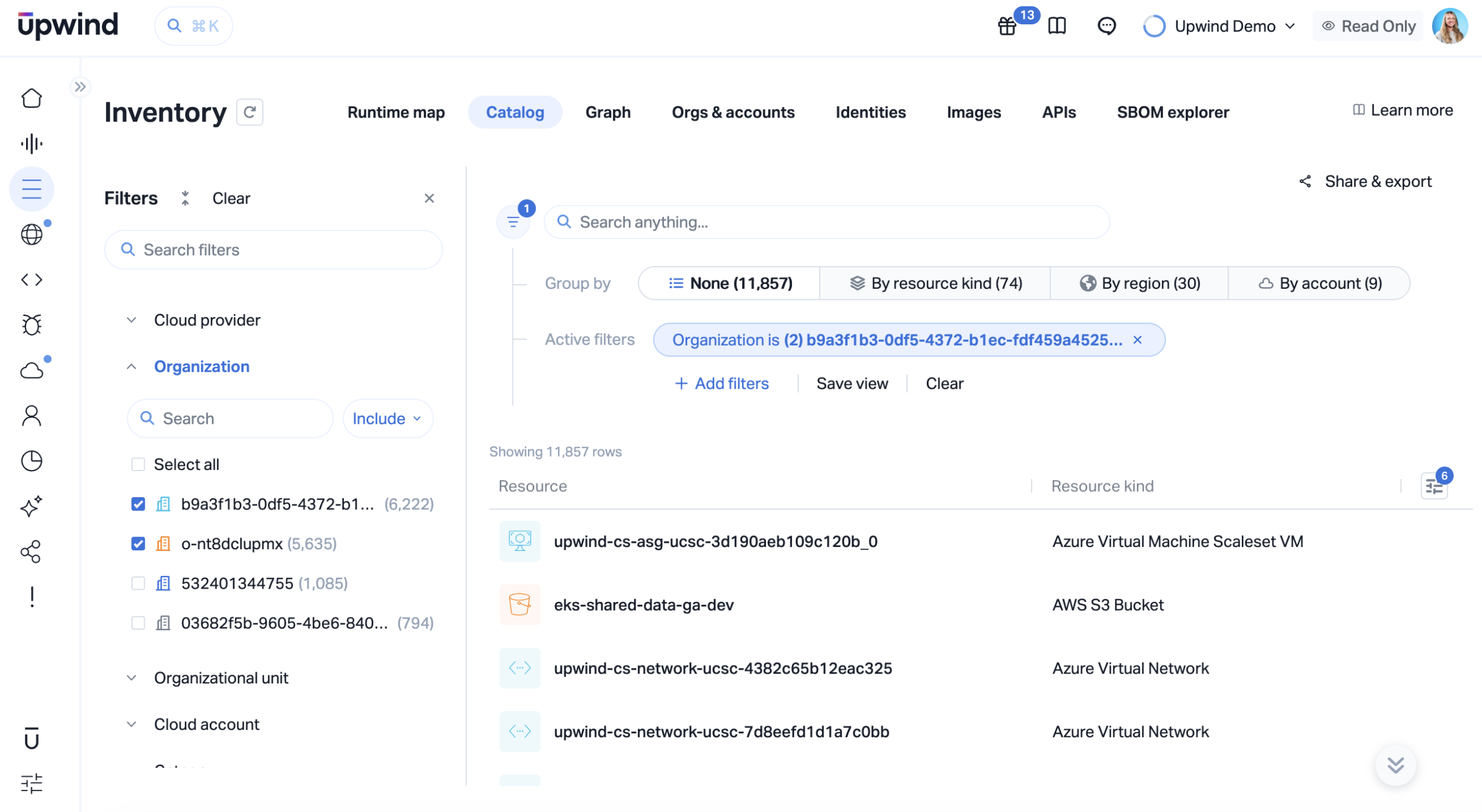1482x812 pixels.
Task: Group by region (30)
Action: [1139, 283]
